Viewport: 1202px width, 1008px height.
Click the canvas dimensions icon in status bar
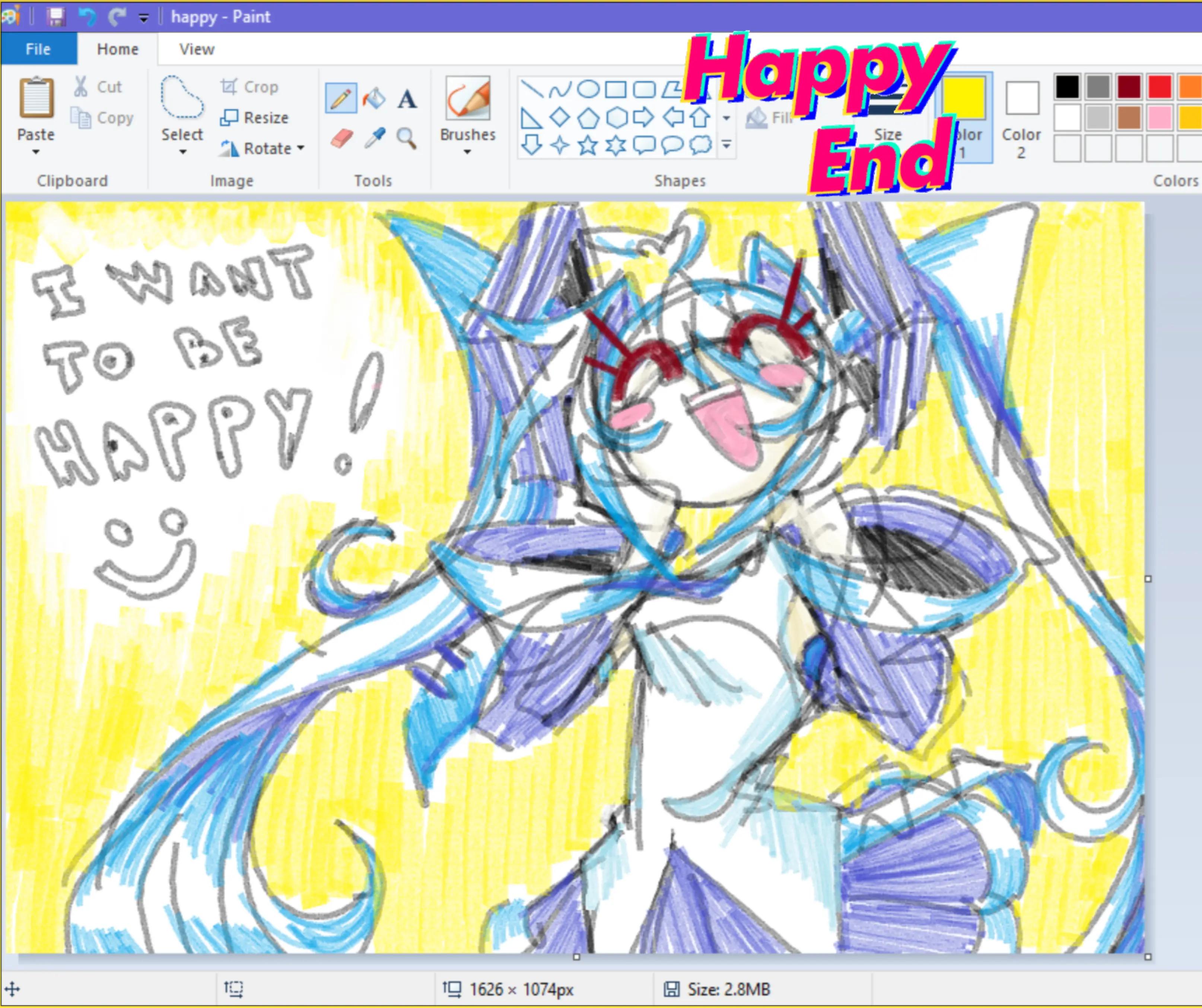[452, 989]
